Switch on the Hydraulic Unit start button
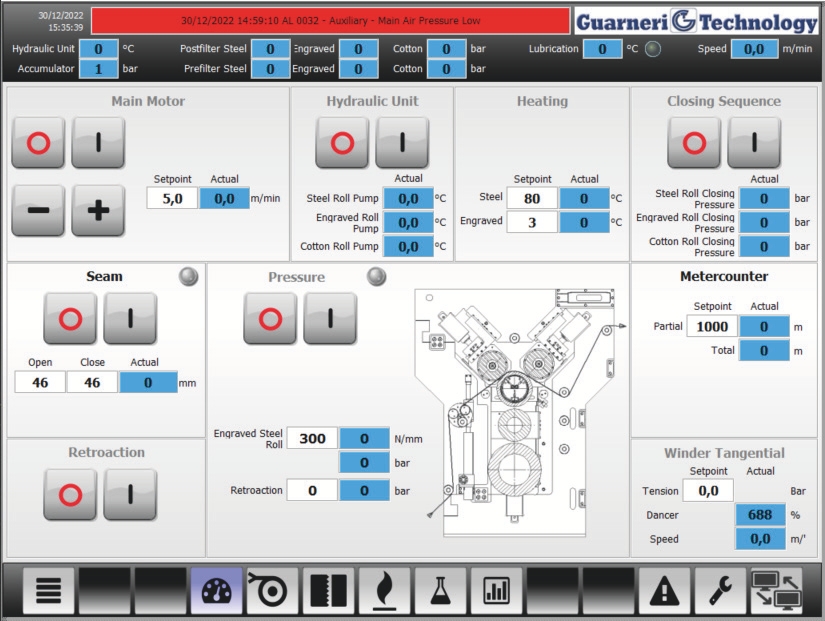825x621 pixels. point(402,143)
